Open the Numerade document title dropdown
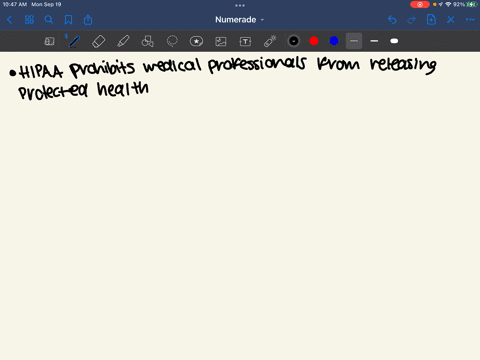 point(239,20)
